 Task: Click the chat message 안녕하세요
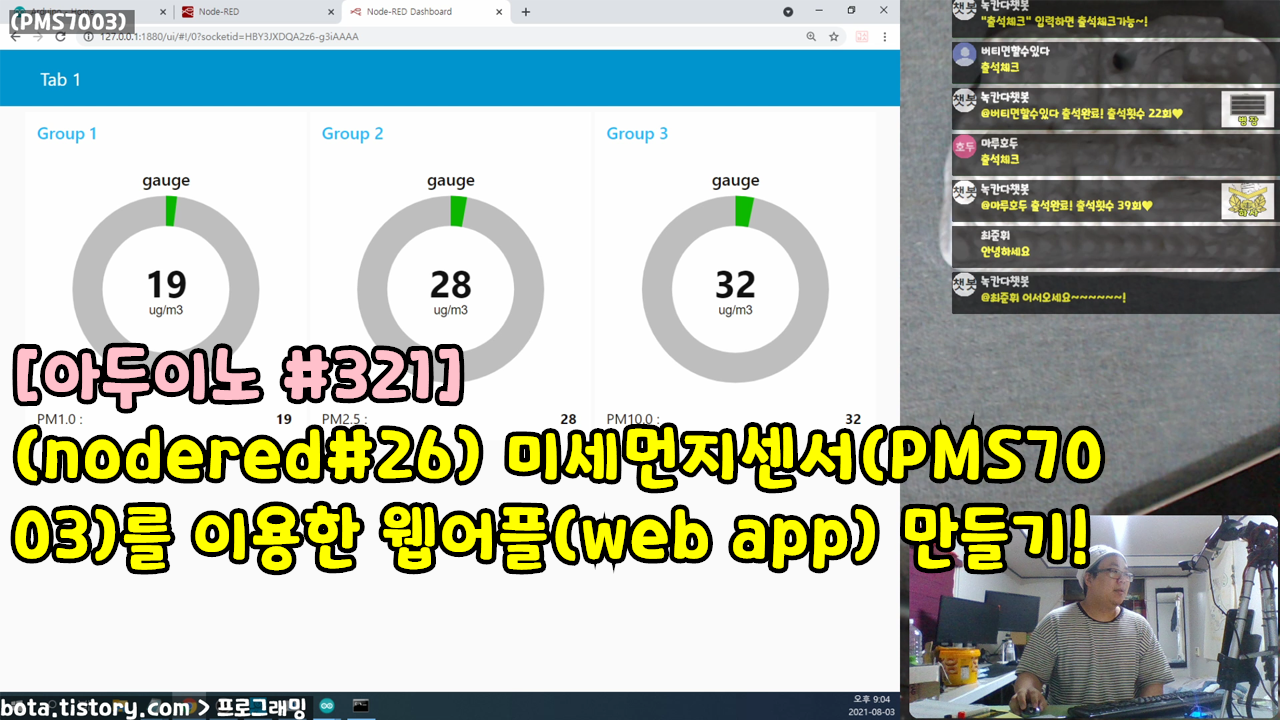(x=1004, y=251)
